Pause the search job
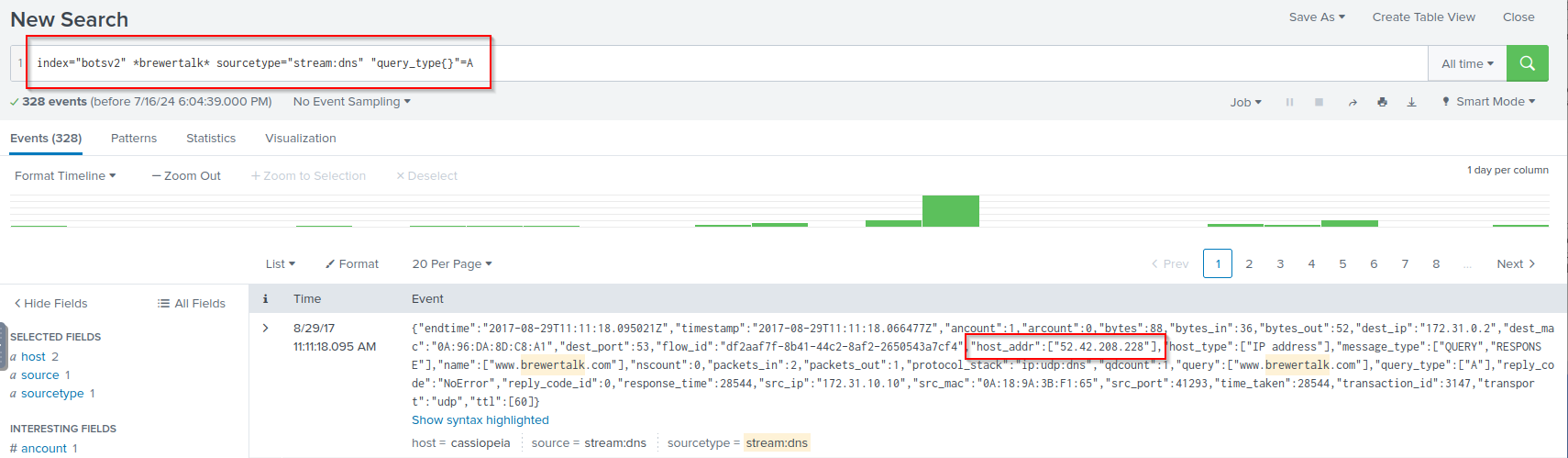1568x458 pixels. tap(1289, 102)
